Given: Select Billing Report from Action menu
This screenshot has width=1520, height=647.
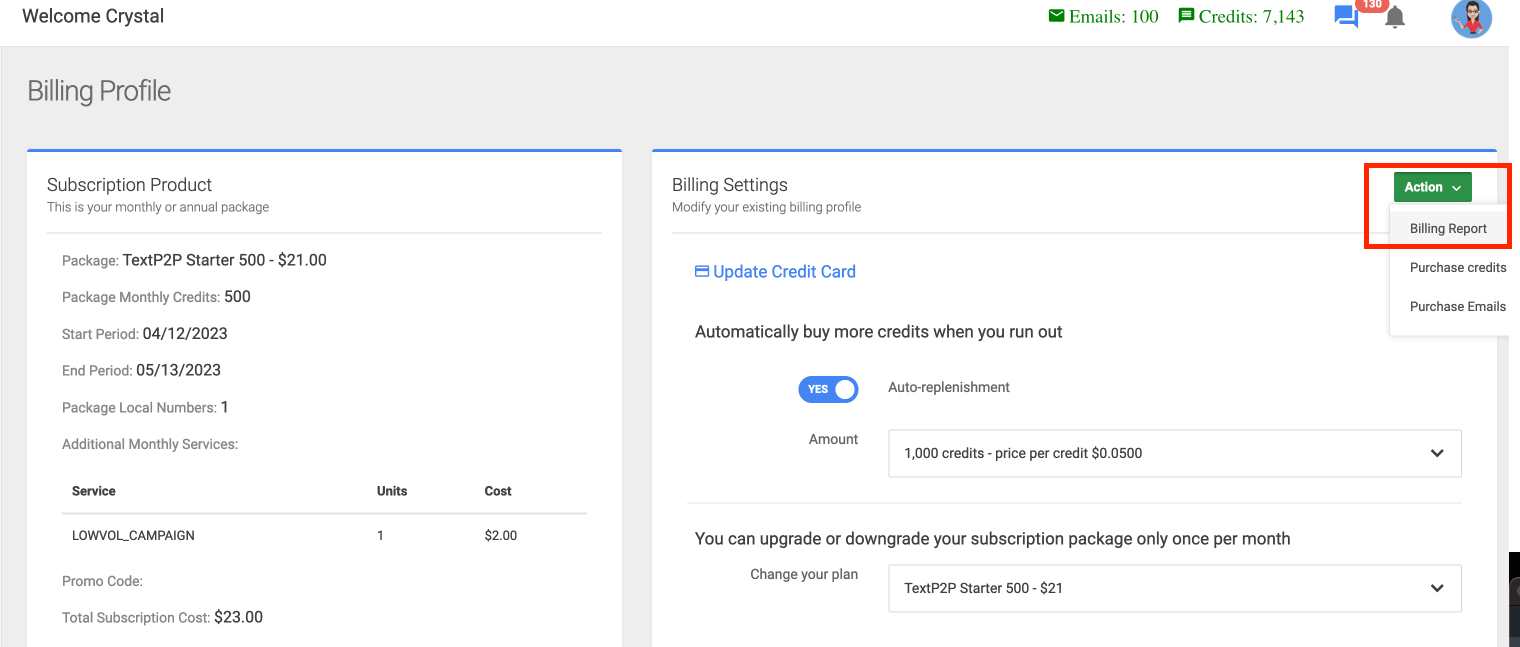Looking at the screenshot, I should point(1448,228).
